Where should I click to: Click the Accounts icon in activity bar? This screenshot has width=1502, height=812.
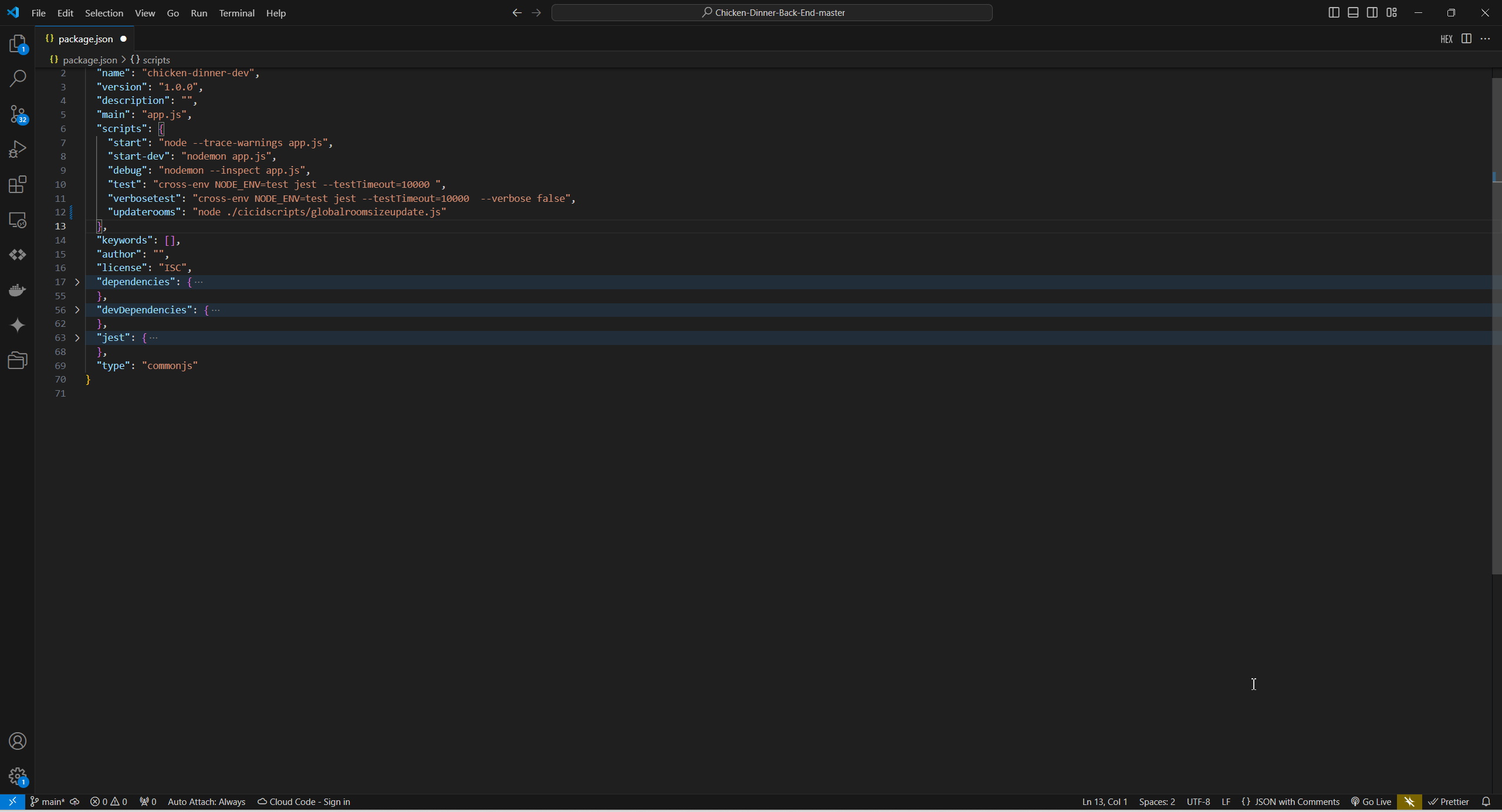pos(18,741)
